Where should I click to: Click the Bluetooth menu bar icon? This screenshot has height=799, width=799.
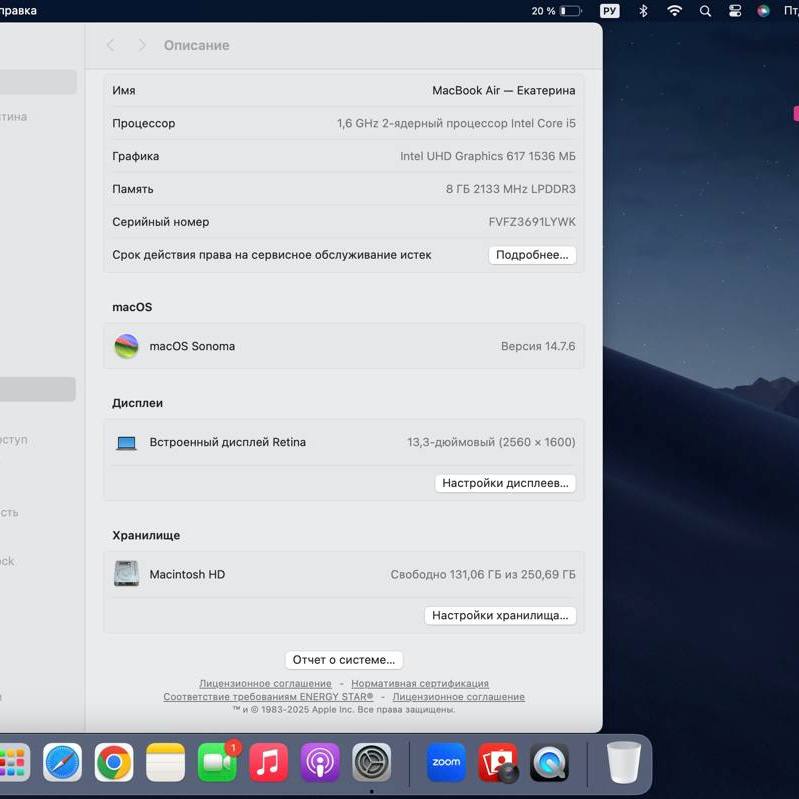[x=644, y=11]
